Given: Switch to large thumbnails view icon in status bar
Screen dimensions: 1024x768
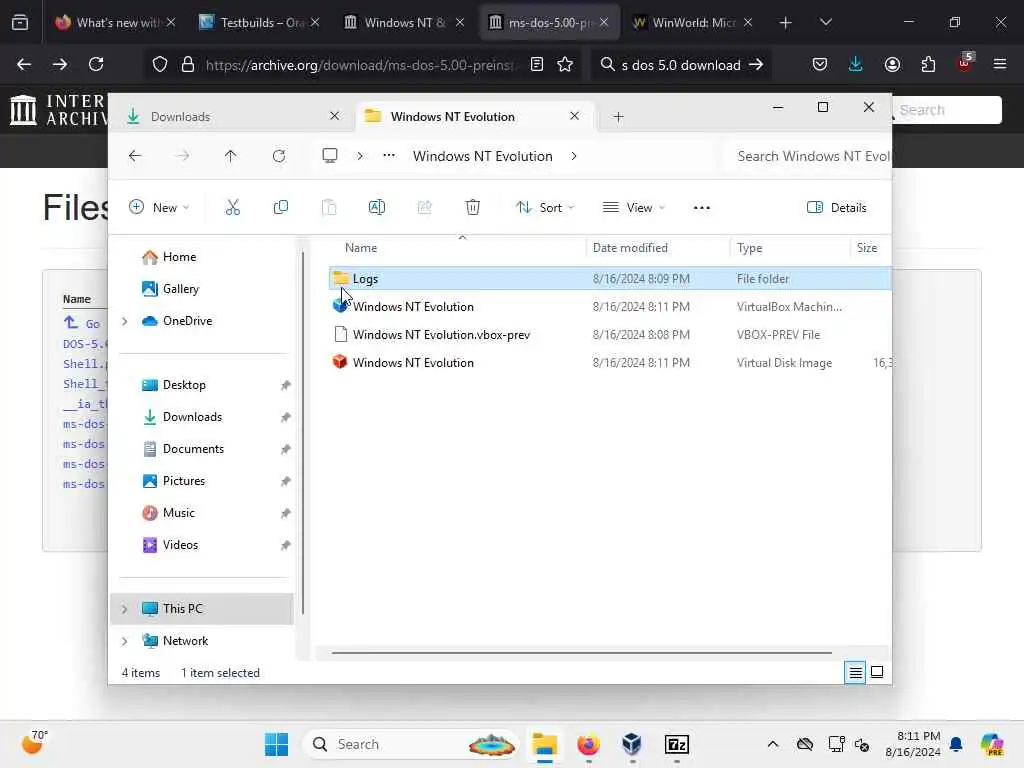Looking at the screenshot, I should tap(877, 672).
